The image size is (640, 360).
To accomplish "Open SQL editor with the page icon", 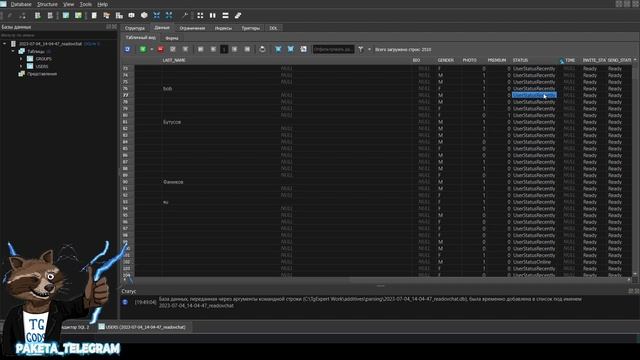I will (x=94, y=16).
